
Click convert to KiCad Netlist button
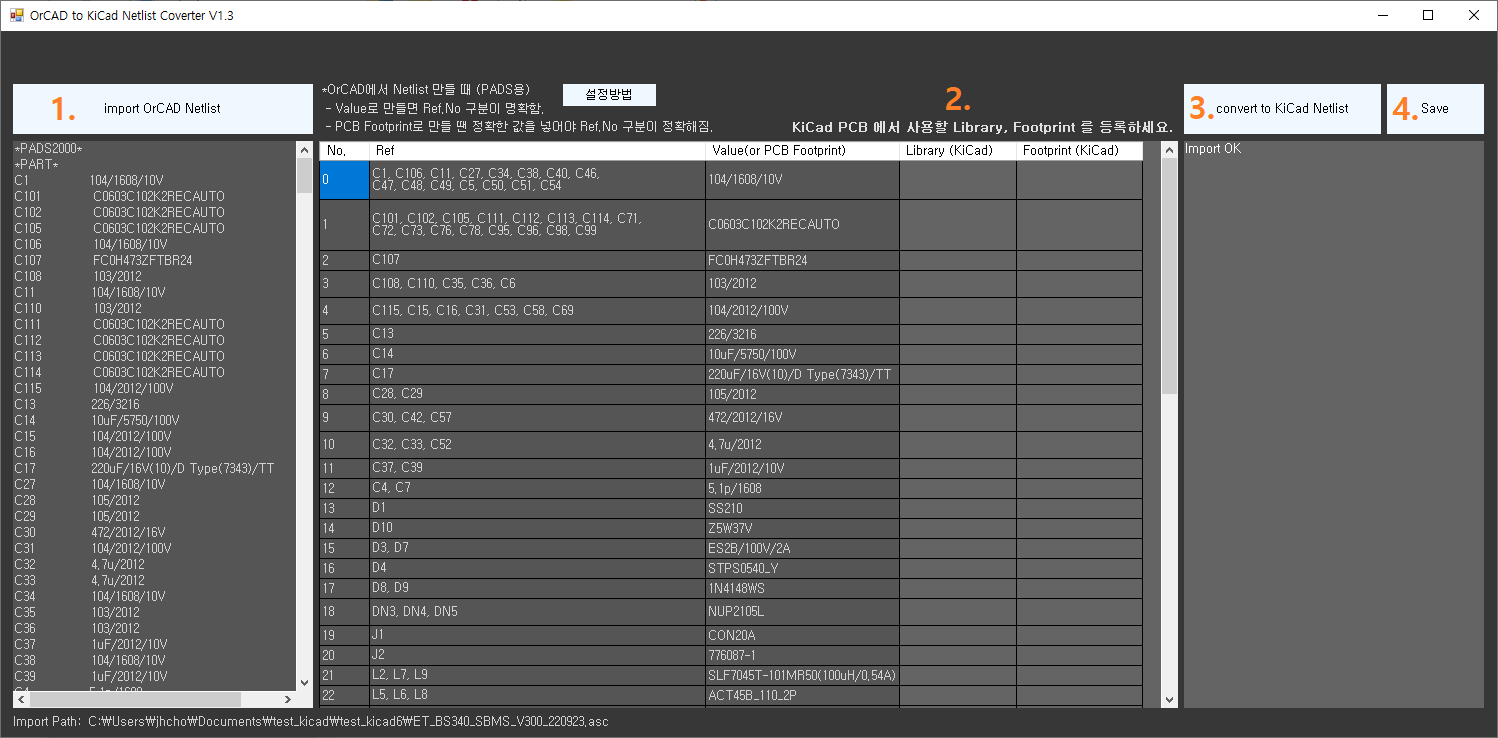click(1282, 109)
